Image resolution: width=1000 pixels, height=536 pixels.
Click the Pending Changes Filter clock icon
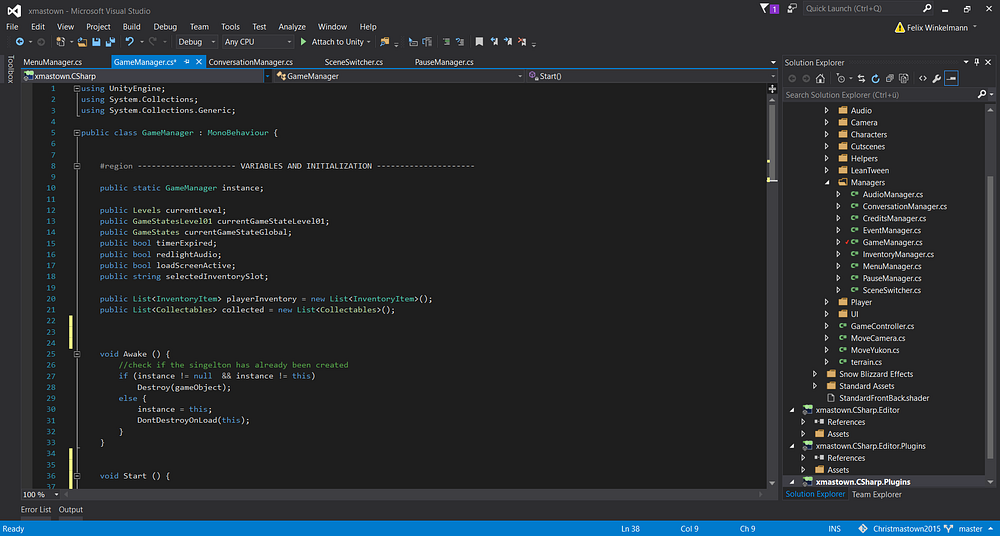[x=841, y=78]
